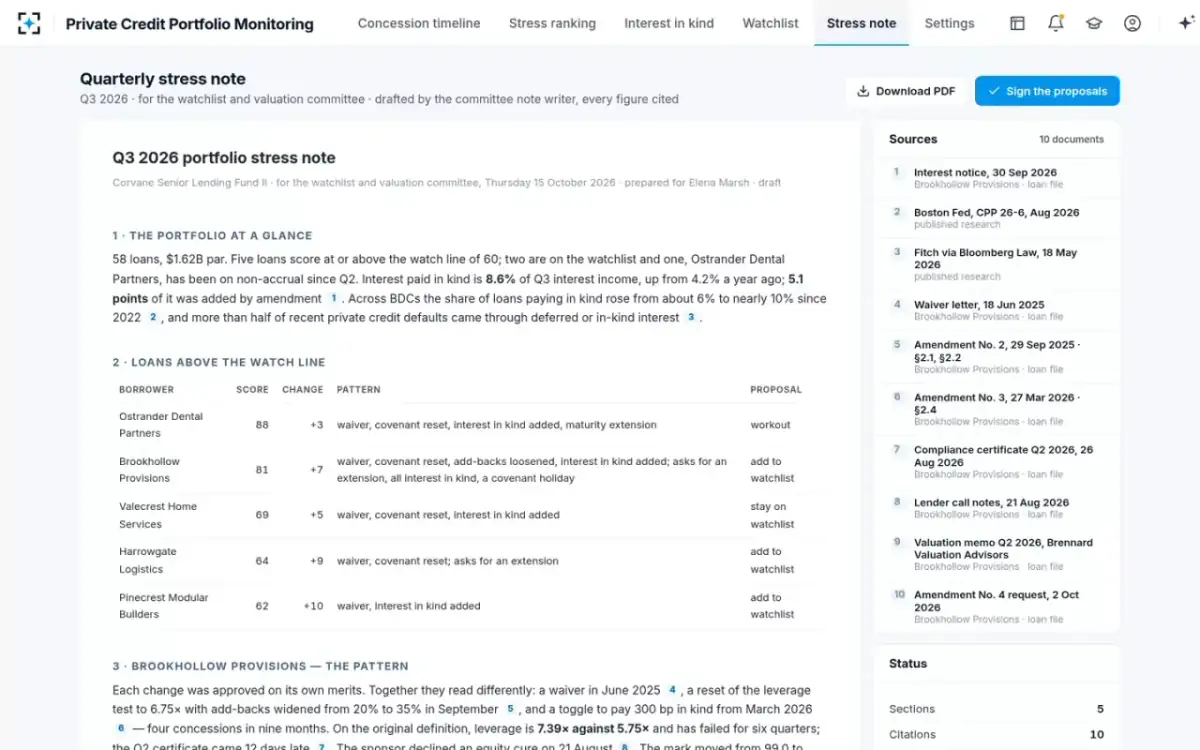Open citation 6 after 'from March 2026'
This screenshot has width=1200, height=750.
121,728
